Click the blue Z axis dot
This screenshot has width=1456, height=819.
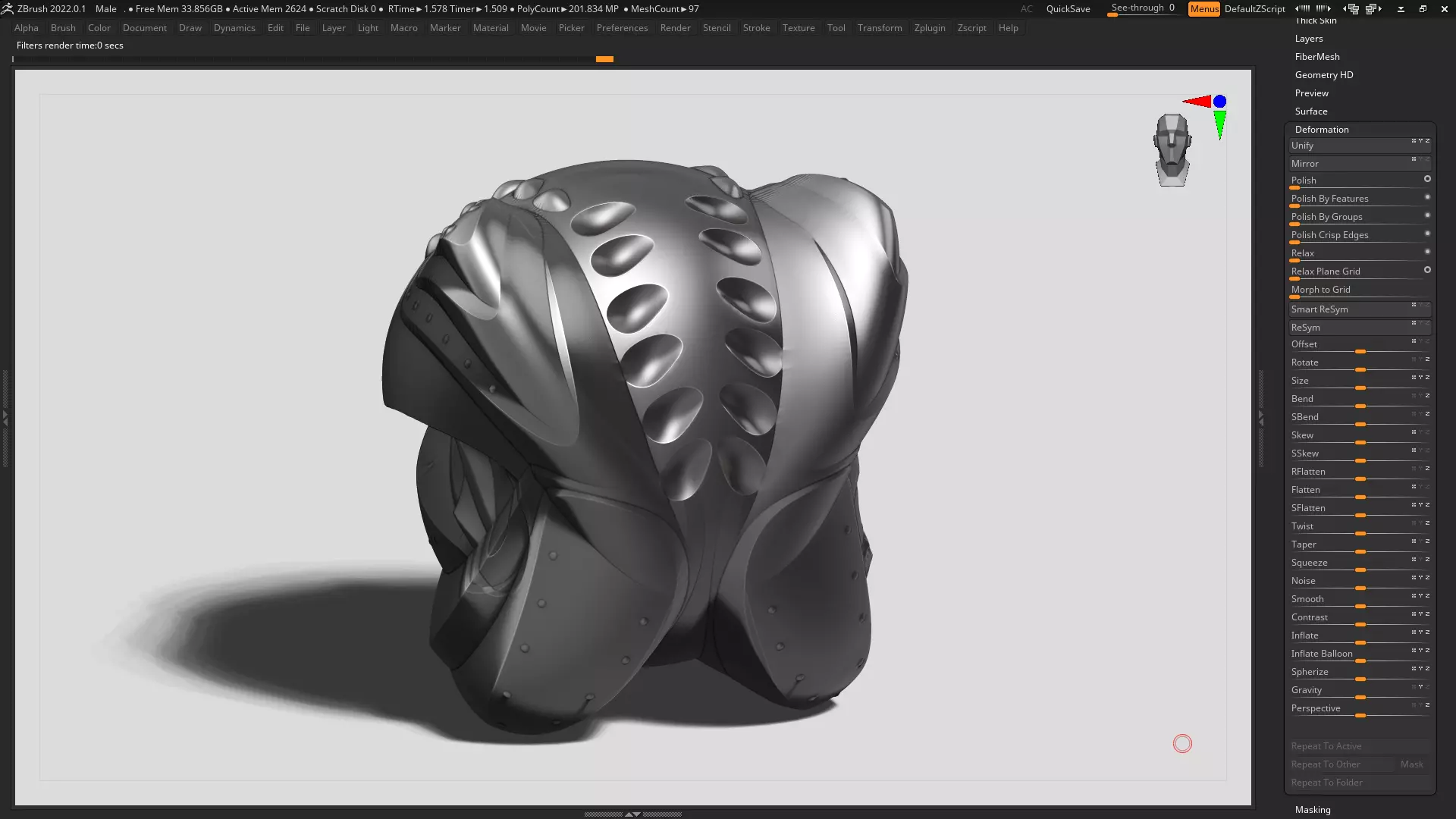pyautogui.click(x=1219, y=102)
